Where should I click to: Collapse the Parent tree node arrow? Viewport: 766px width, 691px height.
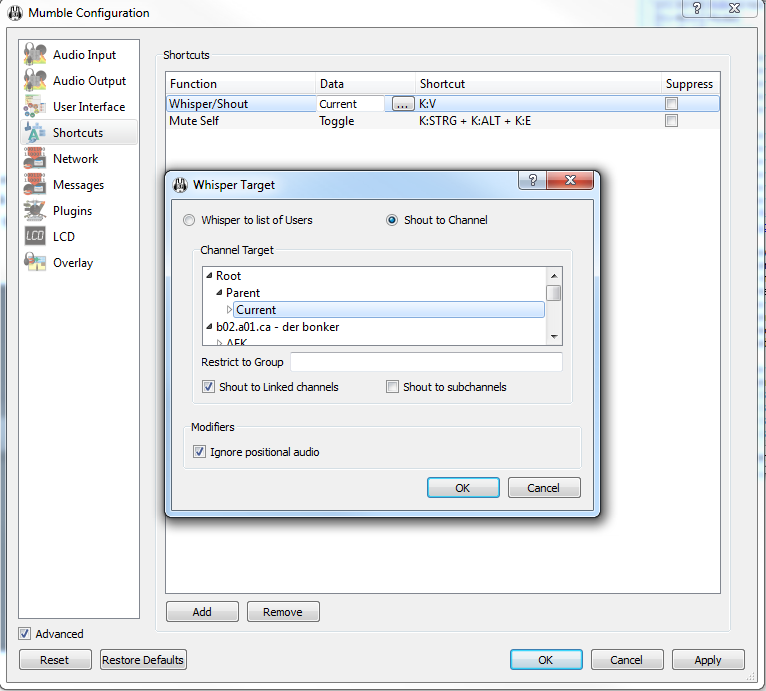(219, 292)
